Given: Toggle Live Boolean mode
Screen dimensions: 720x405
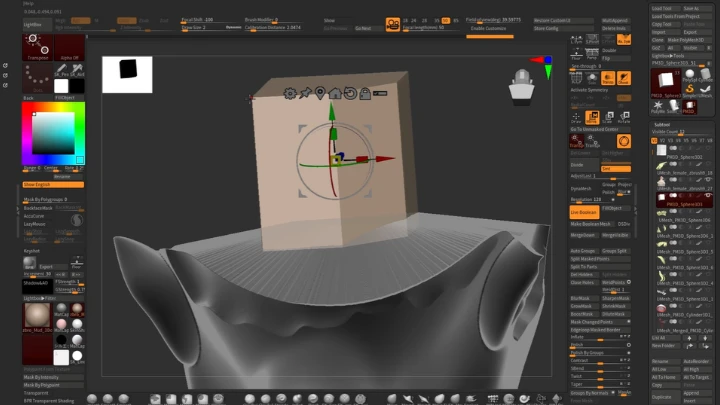Looking at the screenshot, I should [584, 212].
